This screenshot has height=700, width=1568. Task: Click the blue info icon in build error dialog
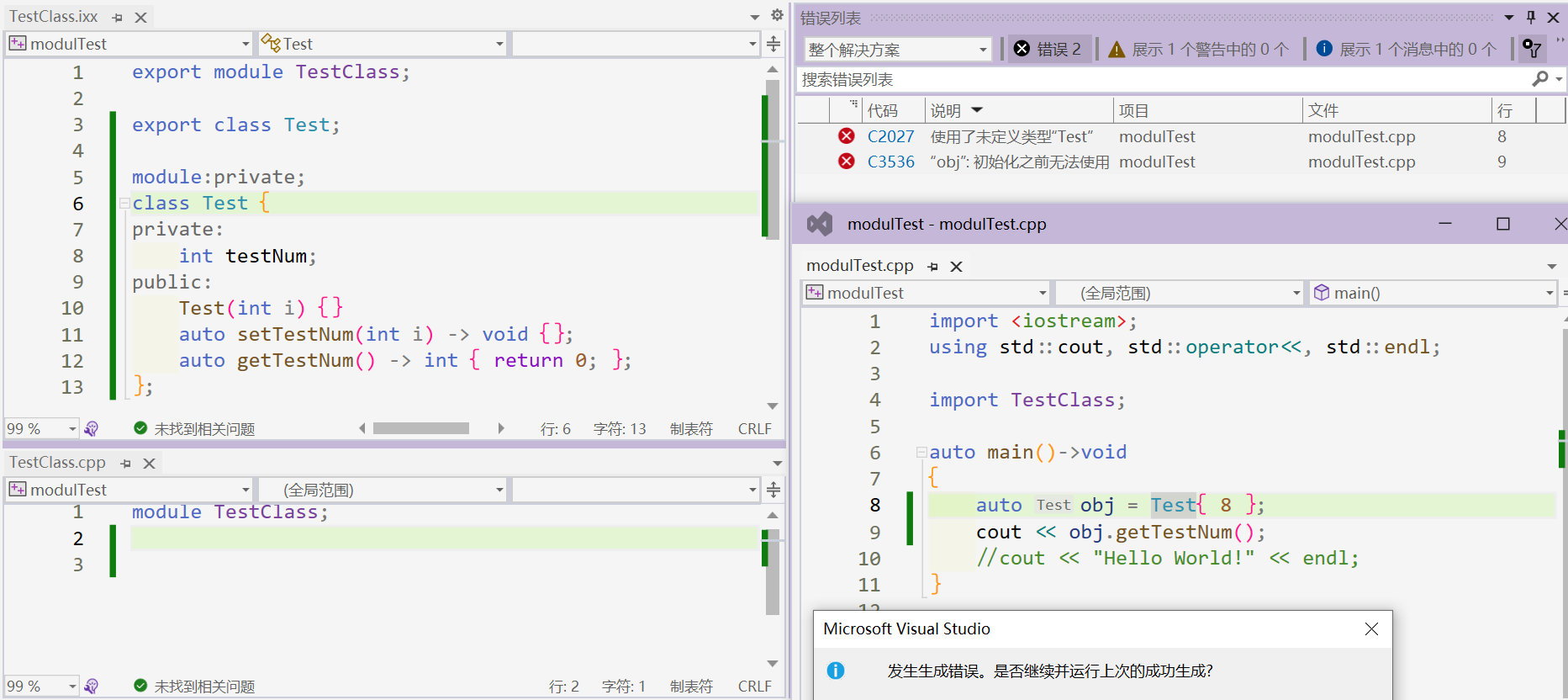[836, 671]
